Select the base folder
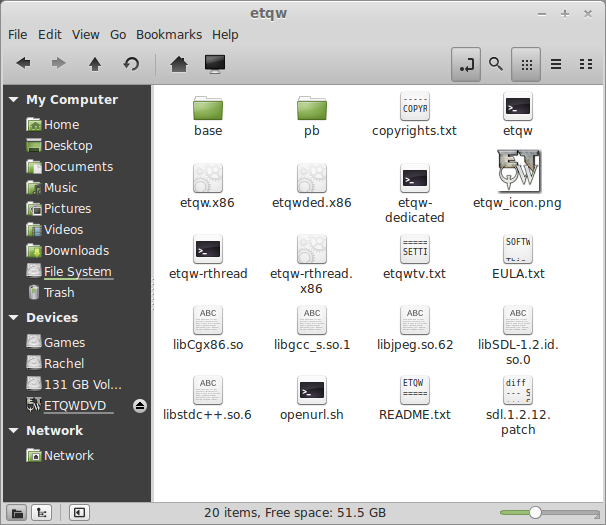Screen dimensions: 606x525 pos(208,116)
